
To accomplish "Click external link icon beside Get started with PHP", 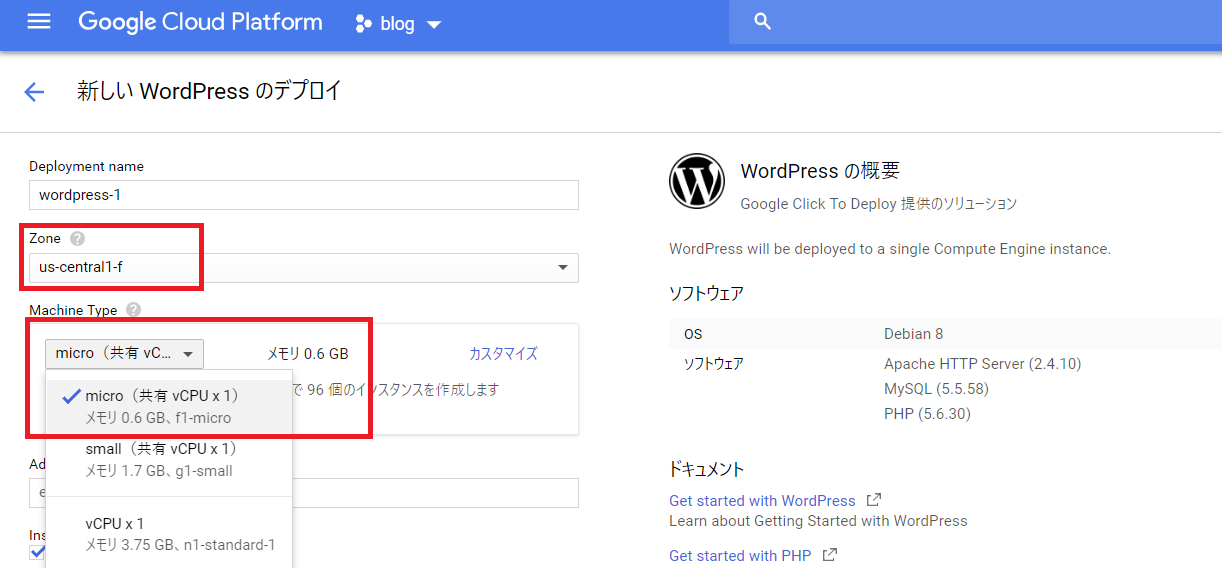I will click(x=830, y=555).
